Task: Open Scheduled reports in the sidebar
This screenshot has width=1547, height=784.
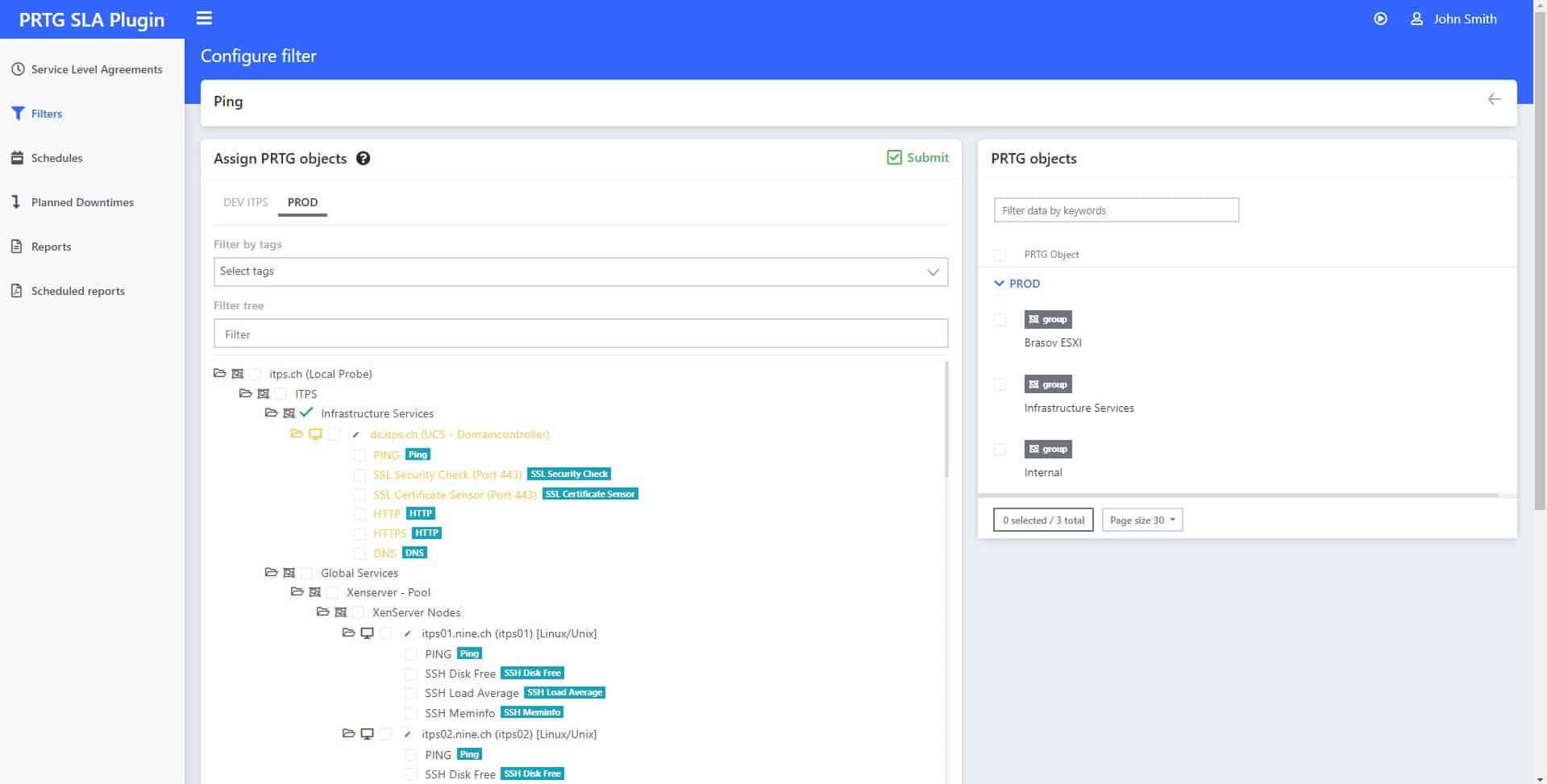Action: click(77, 291)
